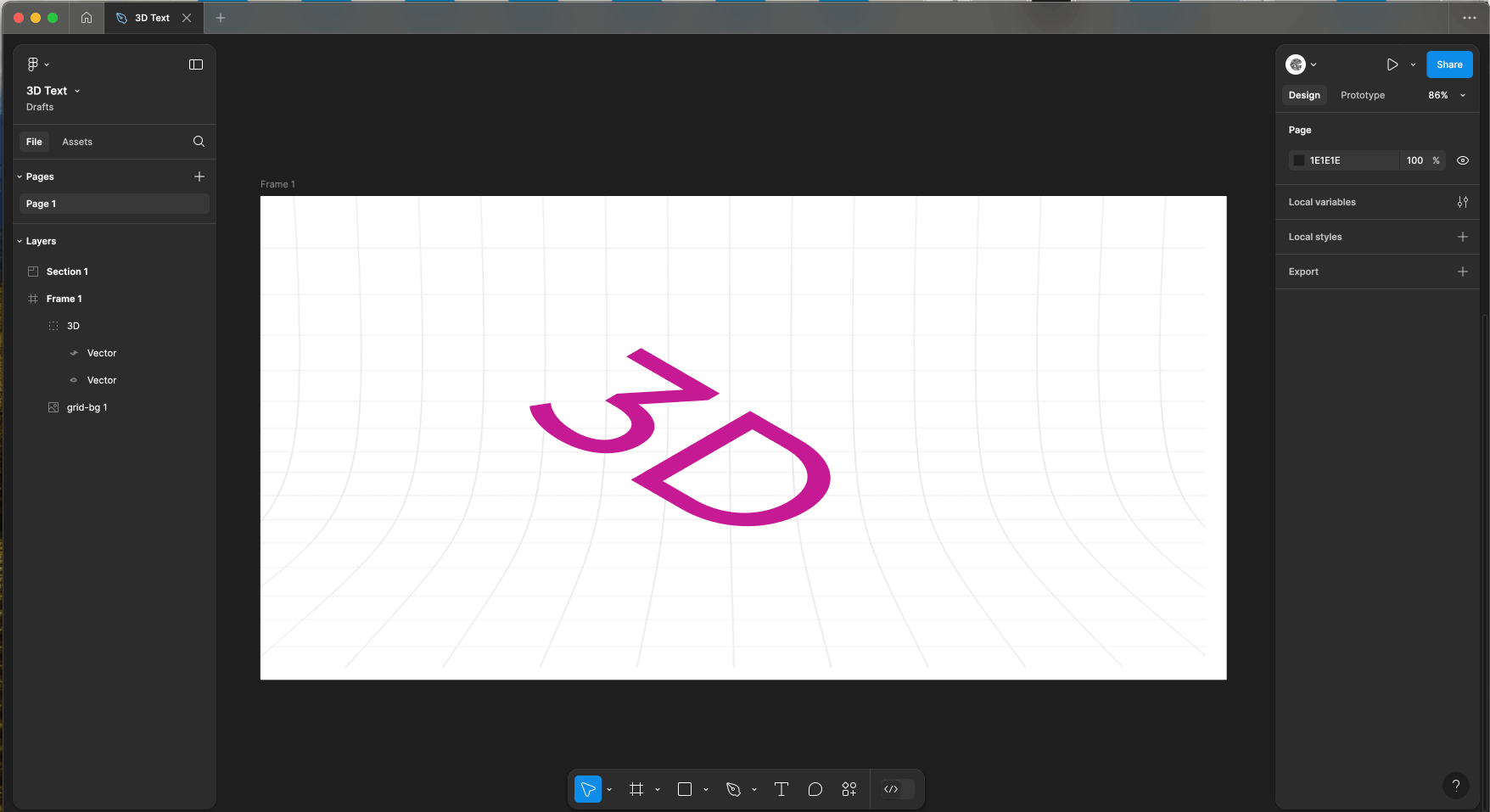The image size is (1490, 812).
Task: Click the page background color swatch
Action: (1299, 160)
